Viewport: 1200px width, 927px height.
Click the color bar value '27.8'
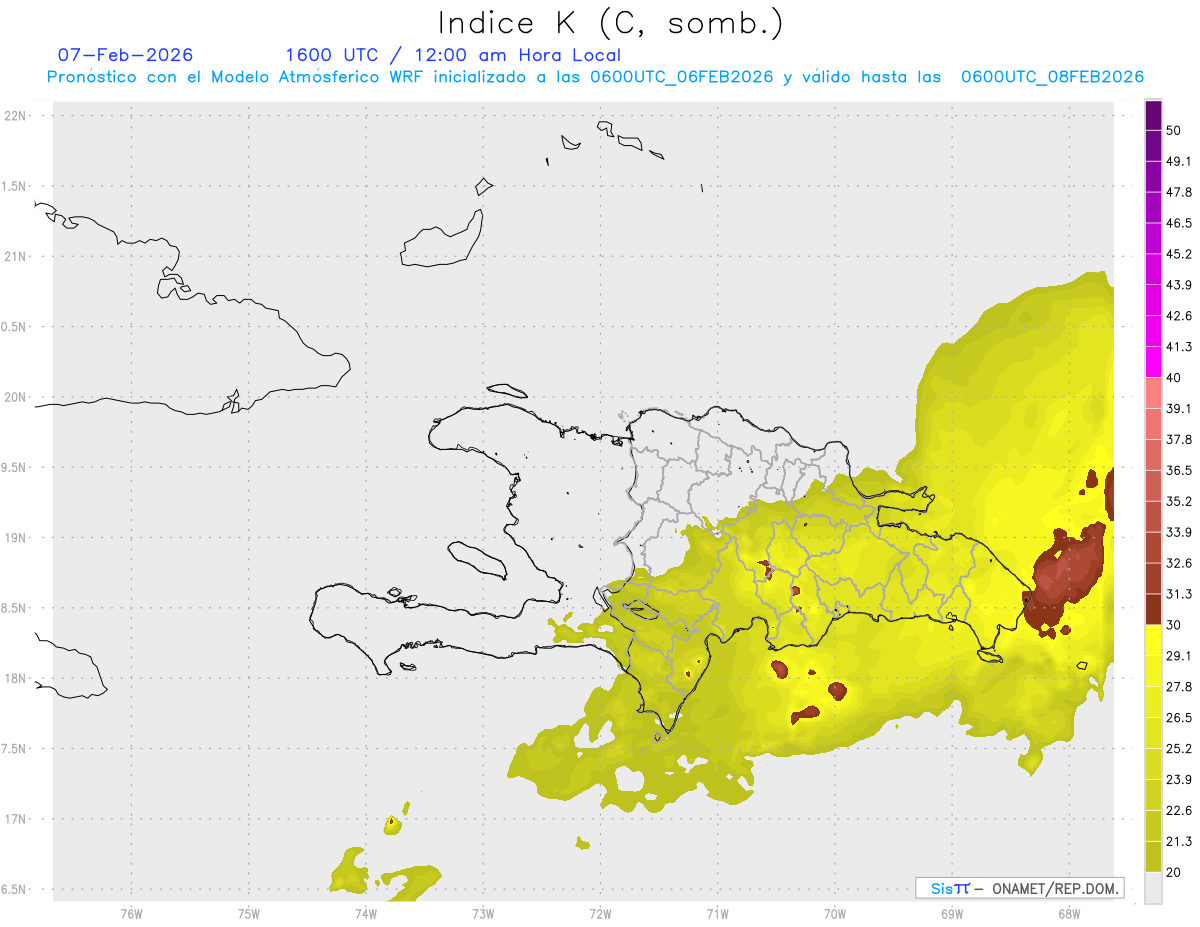[x=1179, y=687]
